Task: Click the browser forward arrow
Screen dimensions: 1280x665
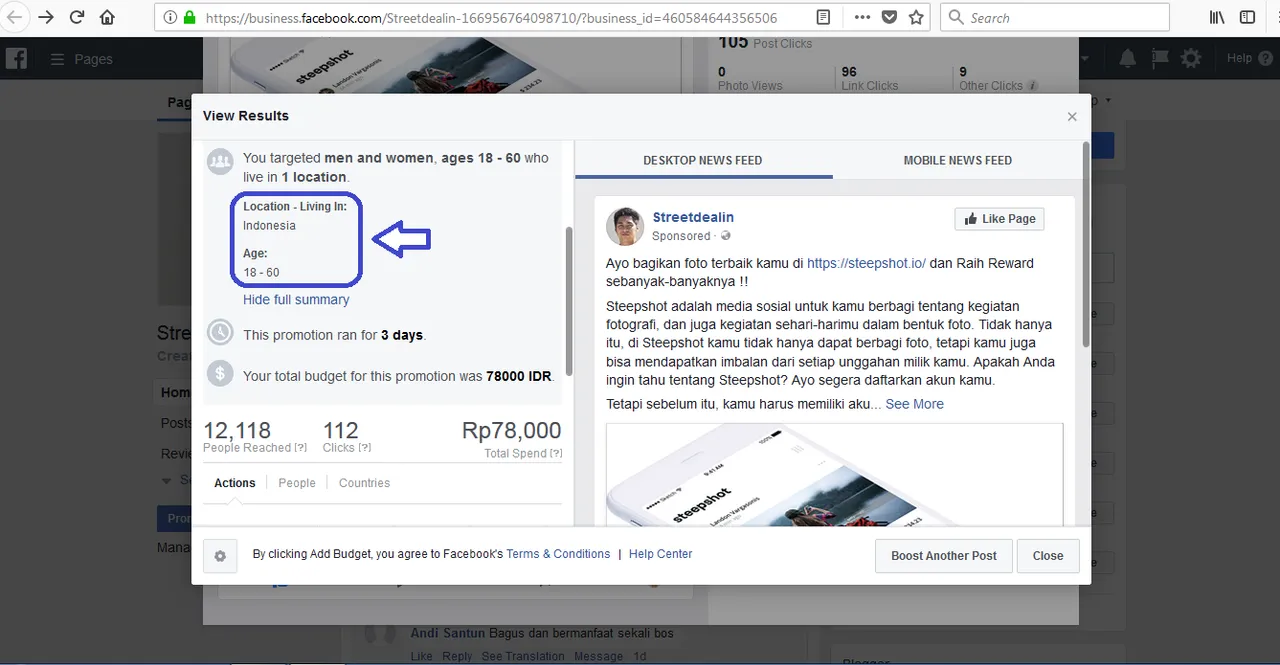Action: pos(46,17)
